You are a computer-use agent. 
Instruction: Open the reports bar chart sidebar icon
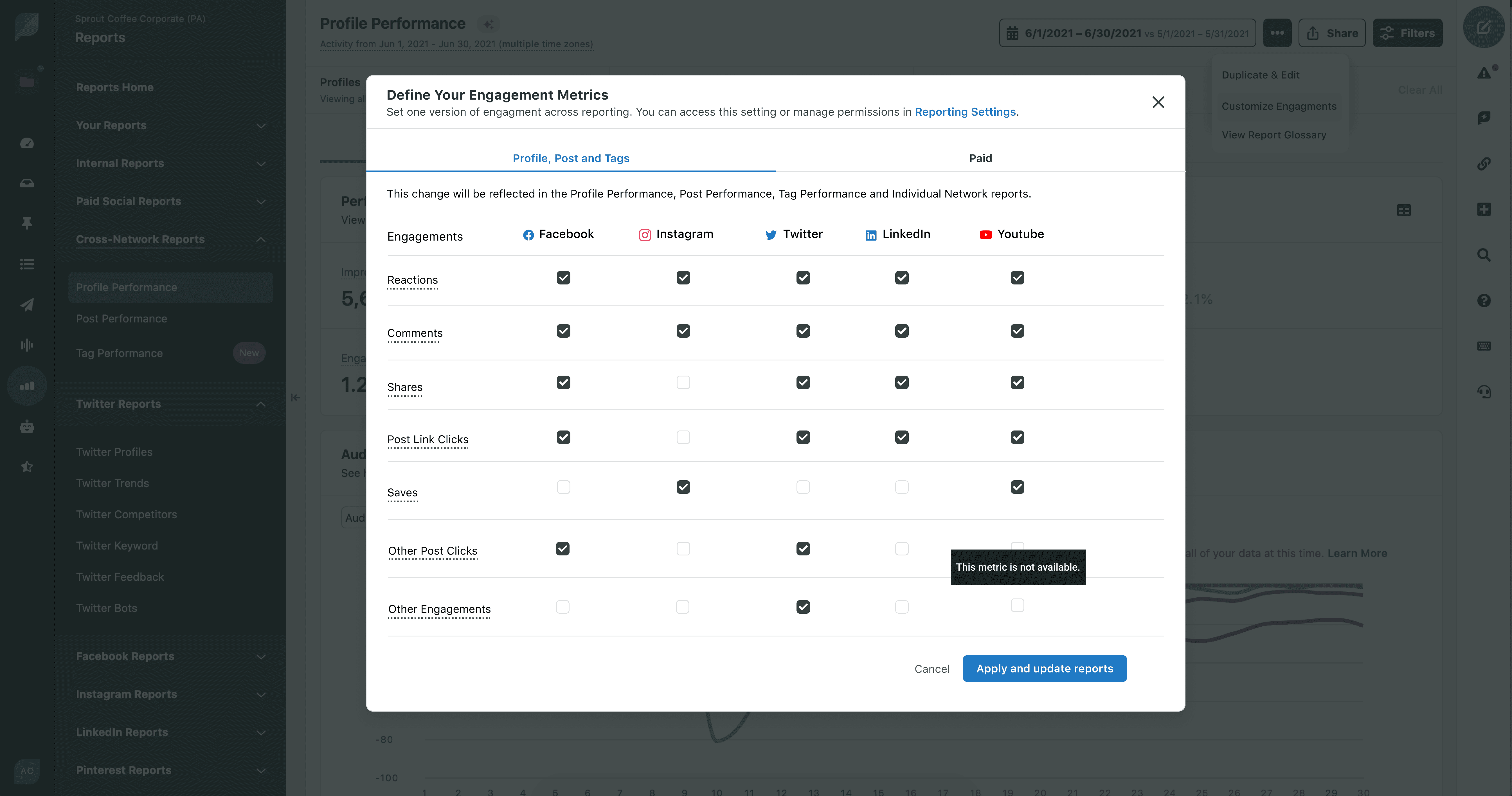[27, 386]
